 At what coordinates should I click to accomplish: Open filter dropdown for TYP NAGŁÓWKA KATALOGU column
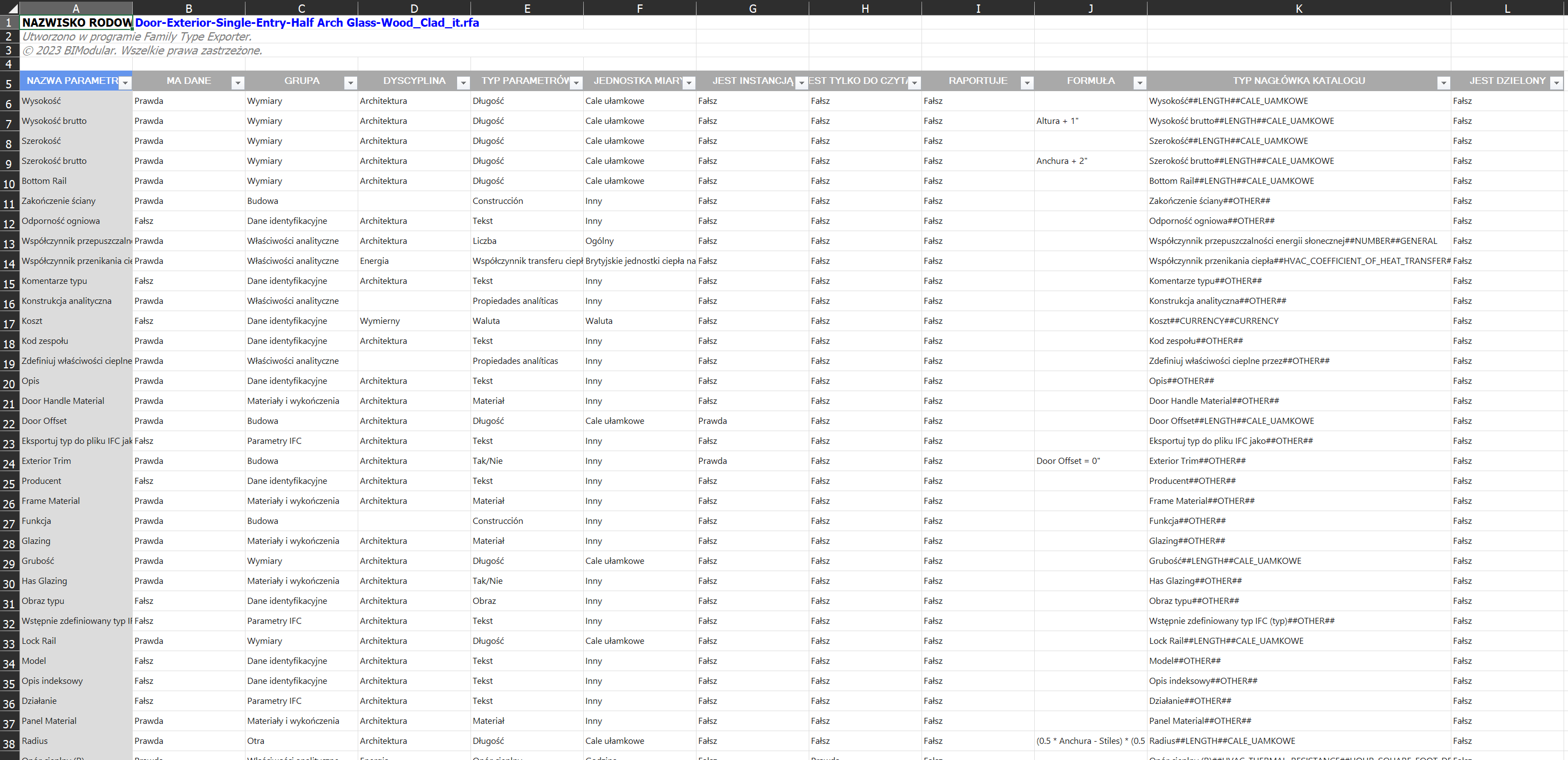[x=1443, y=83]
